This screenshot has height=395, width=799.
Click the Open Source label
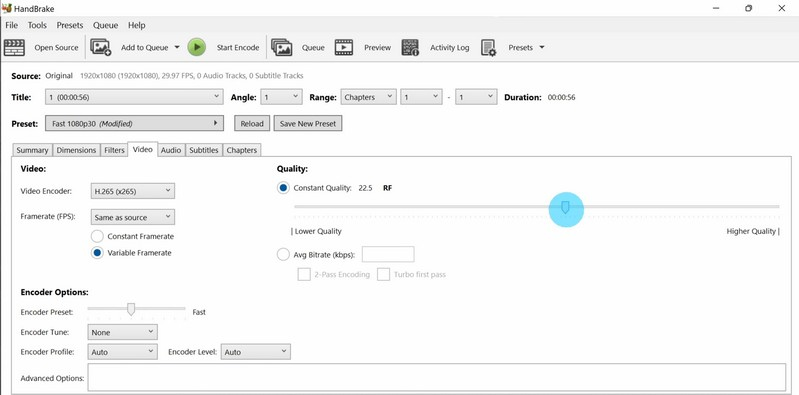(57, 47)
